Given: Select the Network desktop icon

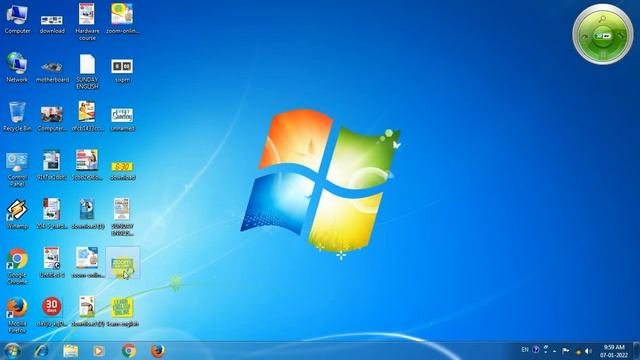Looking at the screenshot, I should tap(17, 68).
